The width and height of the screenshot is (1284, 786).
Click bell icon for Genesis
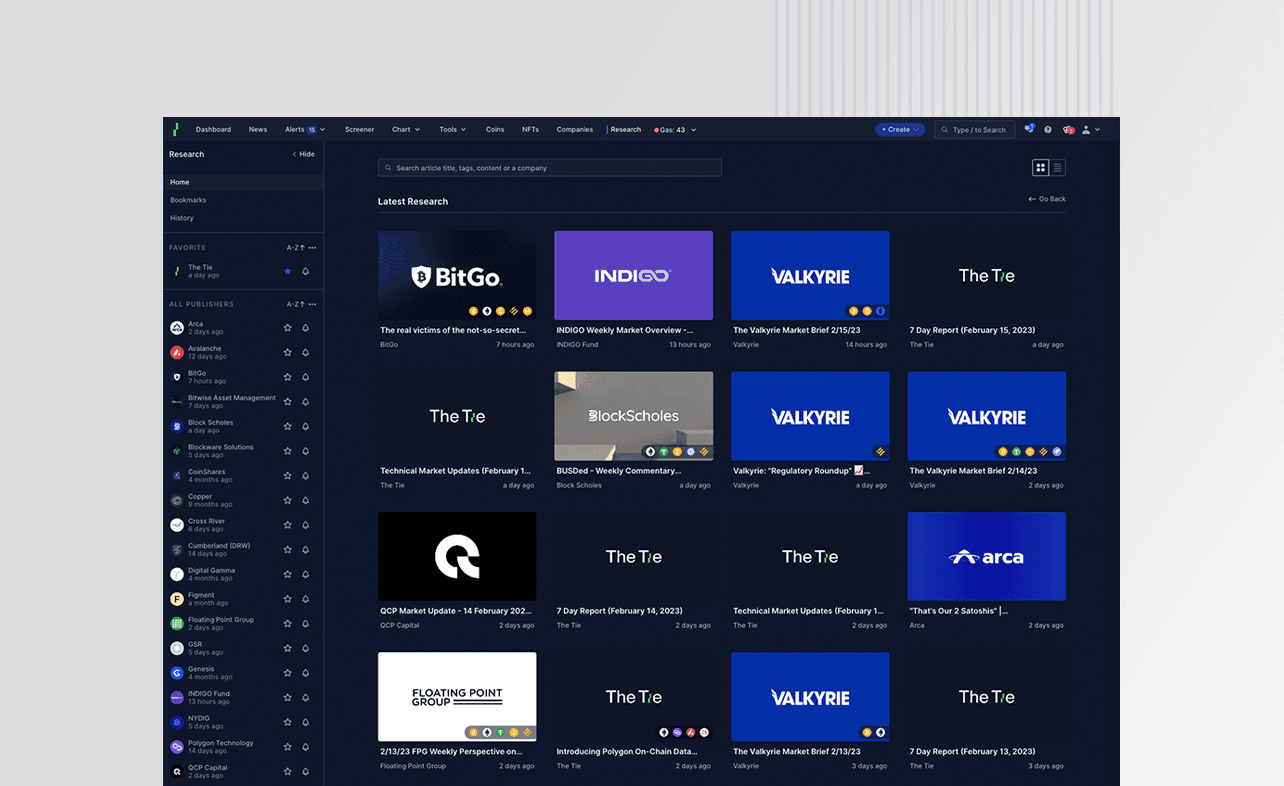coord(306,673)
